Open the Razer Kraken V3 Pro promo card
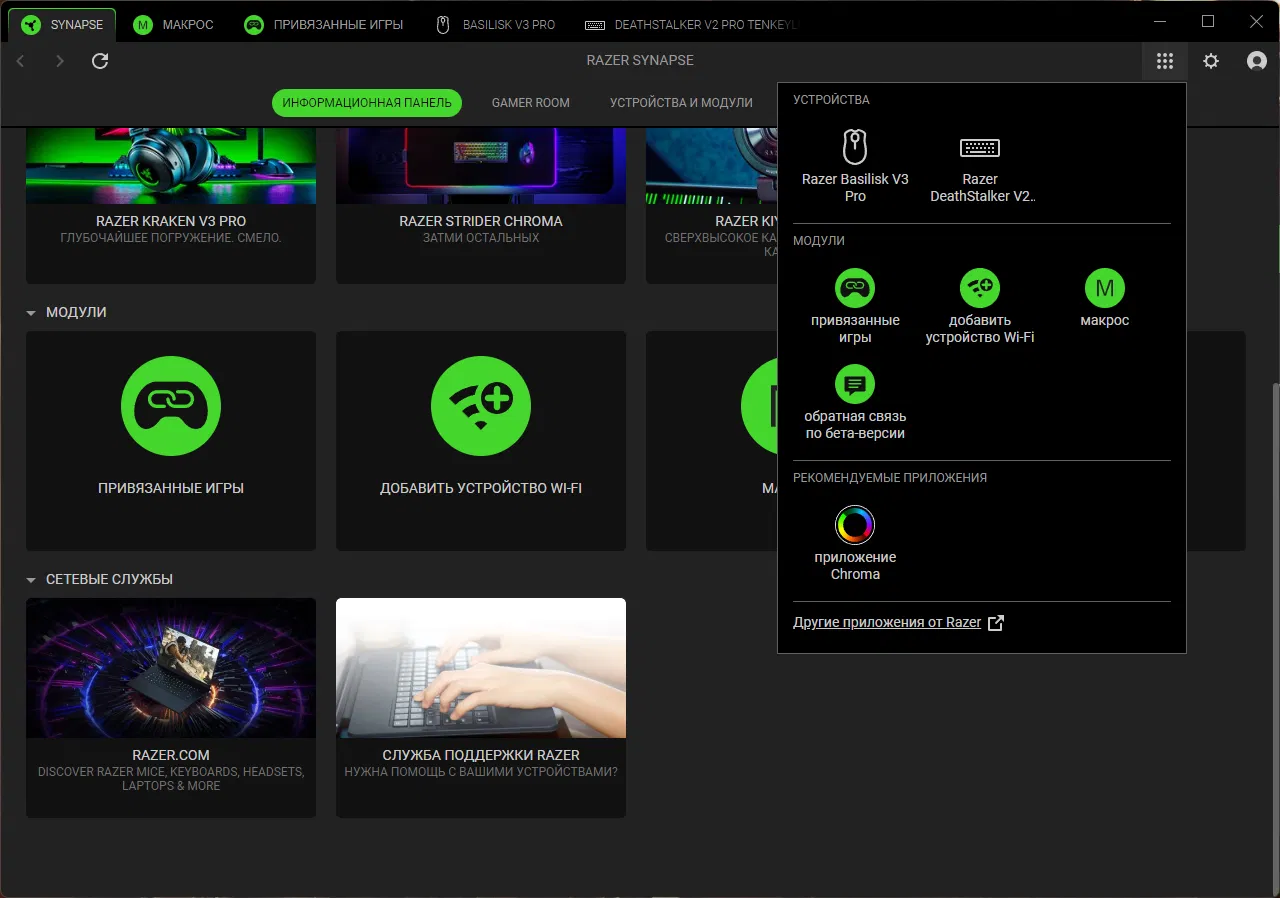 [x=171, y=205]
